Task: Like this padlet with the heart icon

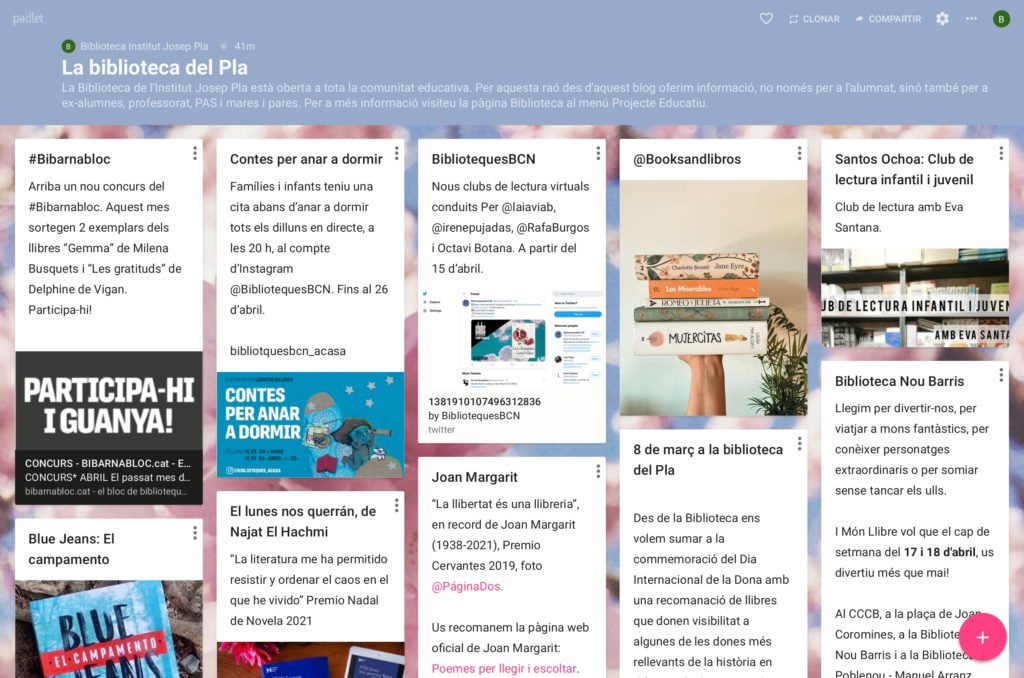Action: [766, 19]
